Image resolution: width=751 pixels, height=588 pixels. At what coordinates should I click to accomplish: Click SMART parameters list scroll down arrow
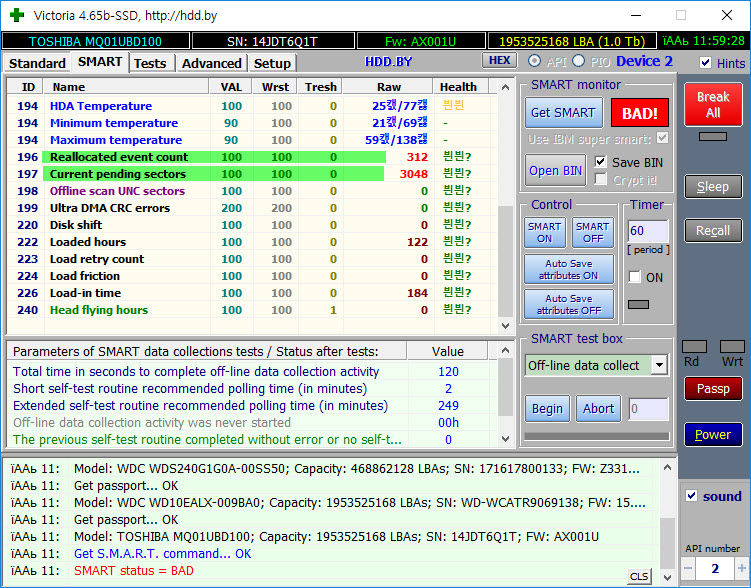click(x=505, y=439)
